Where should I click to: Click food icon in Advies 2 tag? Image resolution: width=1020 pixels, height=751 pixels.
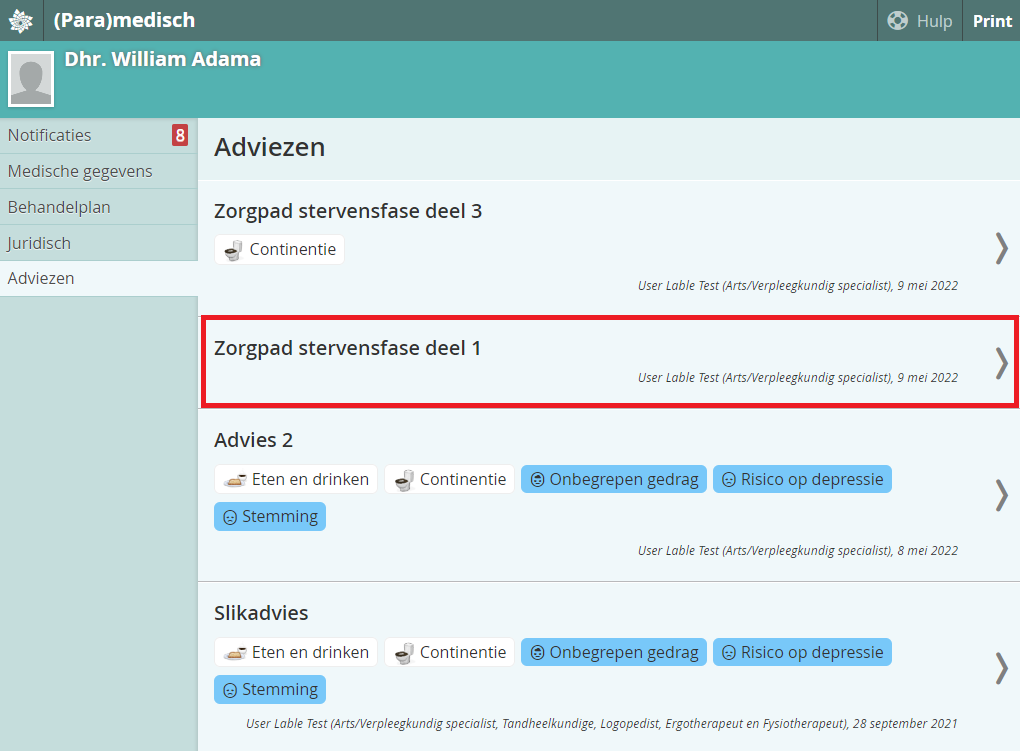[235, 480]
